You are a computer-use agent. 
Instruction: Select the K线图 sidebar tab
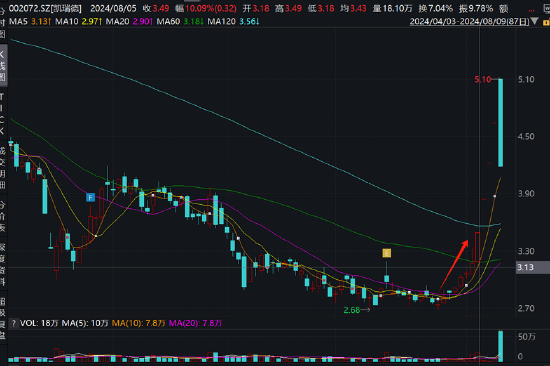pyautogui.click(x=3, y=65)
